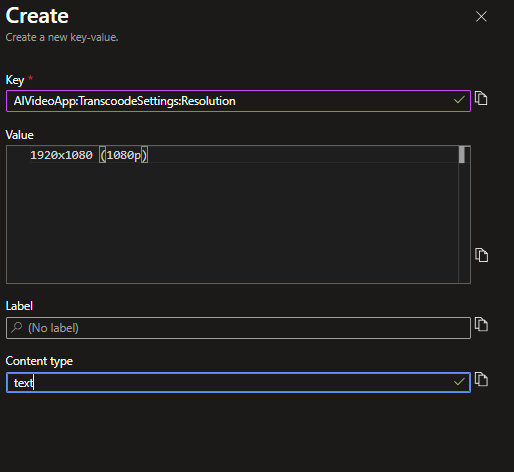Open the (No label) Label combo box
Viewport: 514px width, 472px height.
pyautogui.click(x=238, y=328)
